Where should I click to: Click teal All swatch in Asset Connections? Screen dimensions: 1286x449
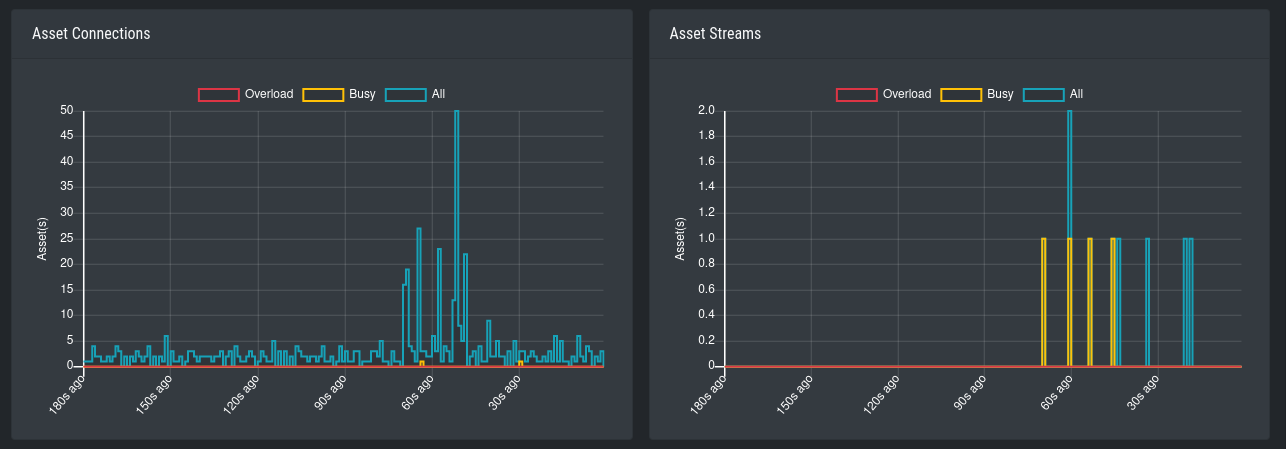click(x=407, y=94)
